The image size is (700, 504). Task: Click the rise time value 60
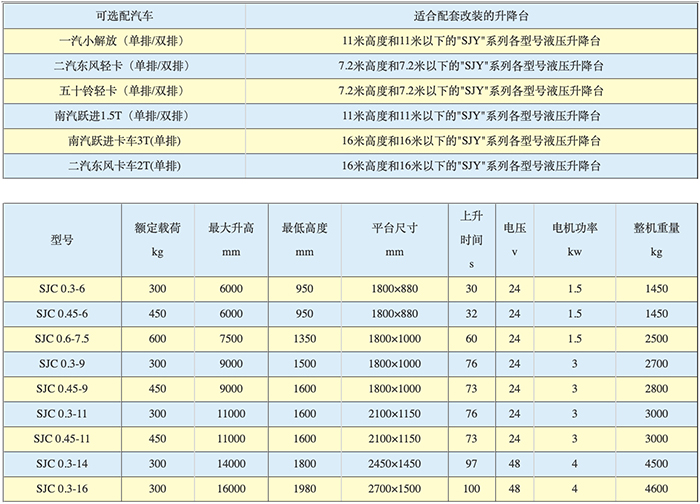click(471, 339)
